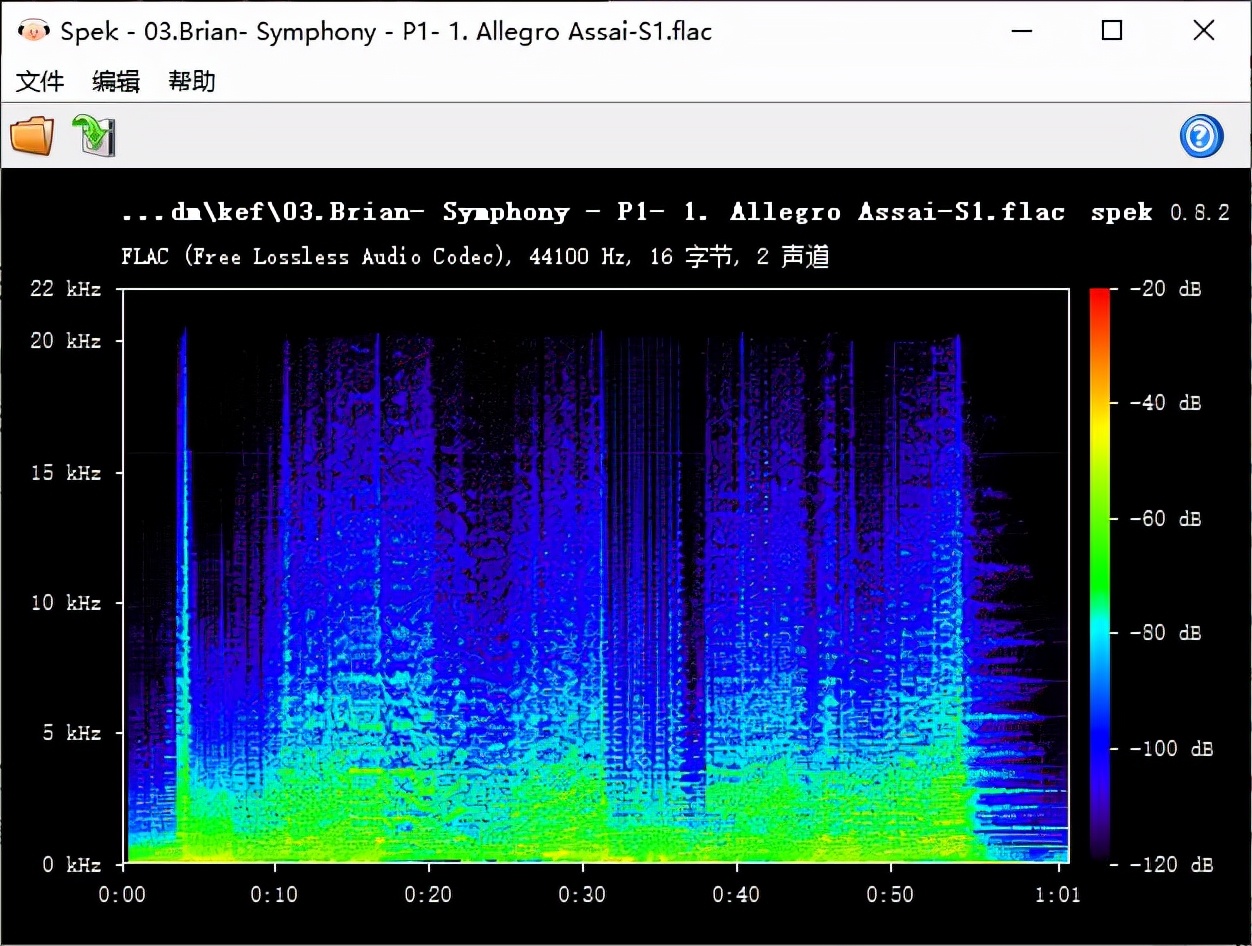Image resolution: width=1252 pixels, height=946 pixels.
Task: Click the 22 kHz frequency axis label
Action: pyautogui.click(x=66, y=289)
